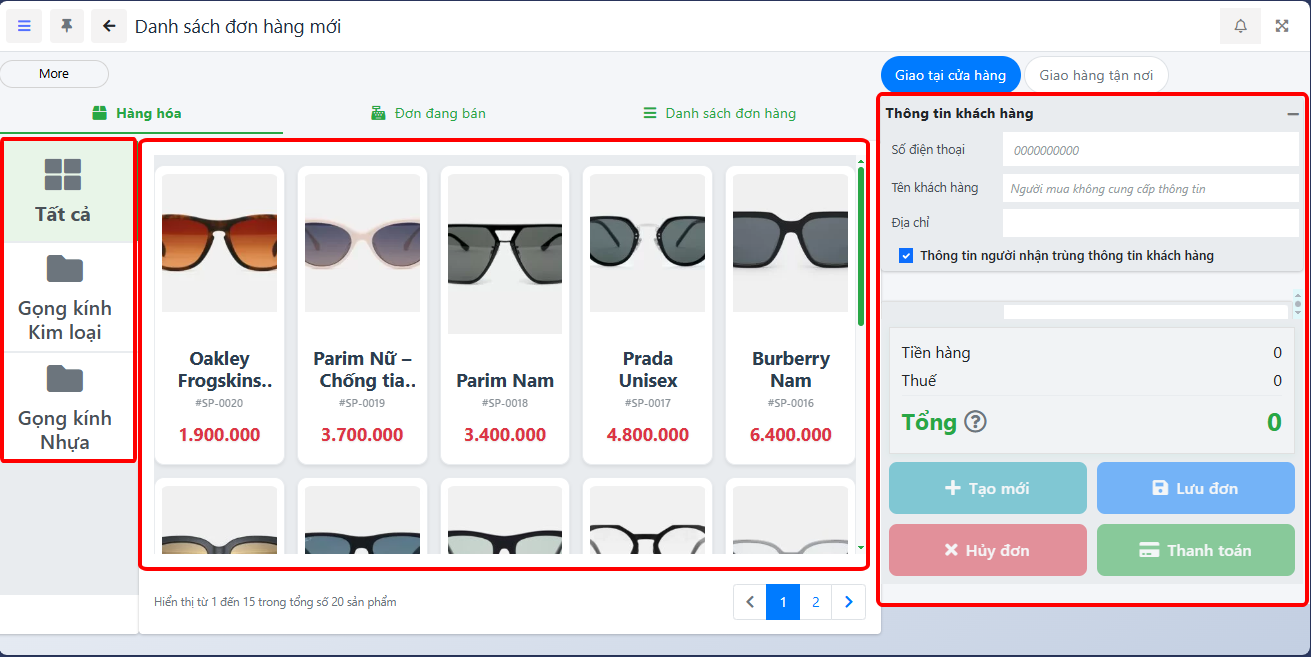Switch to the 'Danh sách đơn hàng' tab
The width and height of the screenshot is (1311, 657).
click(x=719, y=113)
